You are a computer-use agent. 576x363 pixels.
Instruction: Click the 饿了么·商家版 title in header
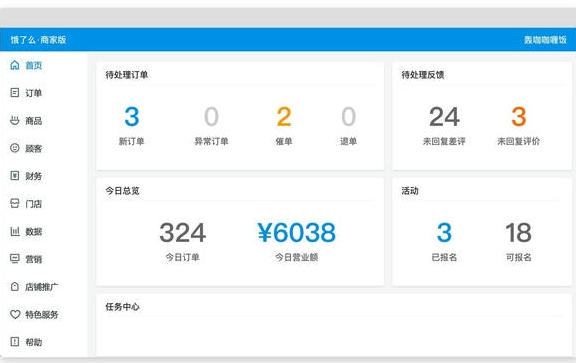click(38, 40)
